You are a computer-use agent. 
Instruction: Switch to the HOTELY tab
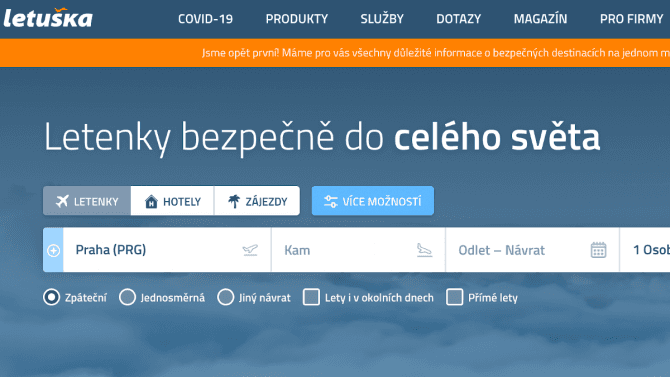click(173, 201)
